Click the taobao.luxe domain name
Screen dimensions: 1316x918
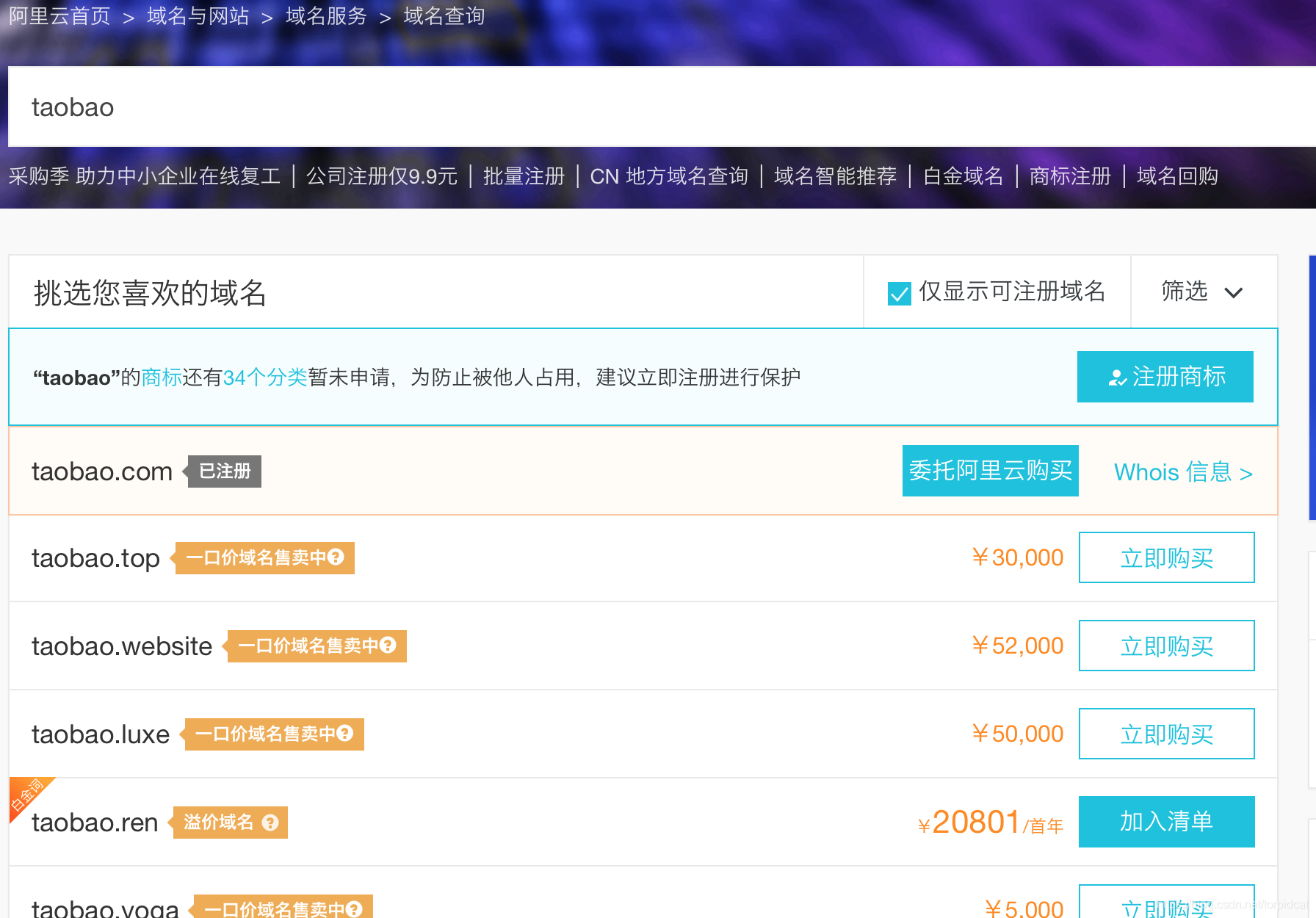pyautogui.click(x=101, y=734)
